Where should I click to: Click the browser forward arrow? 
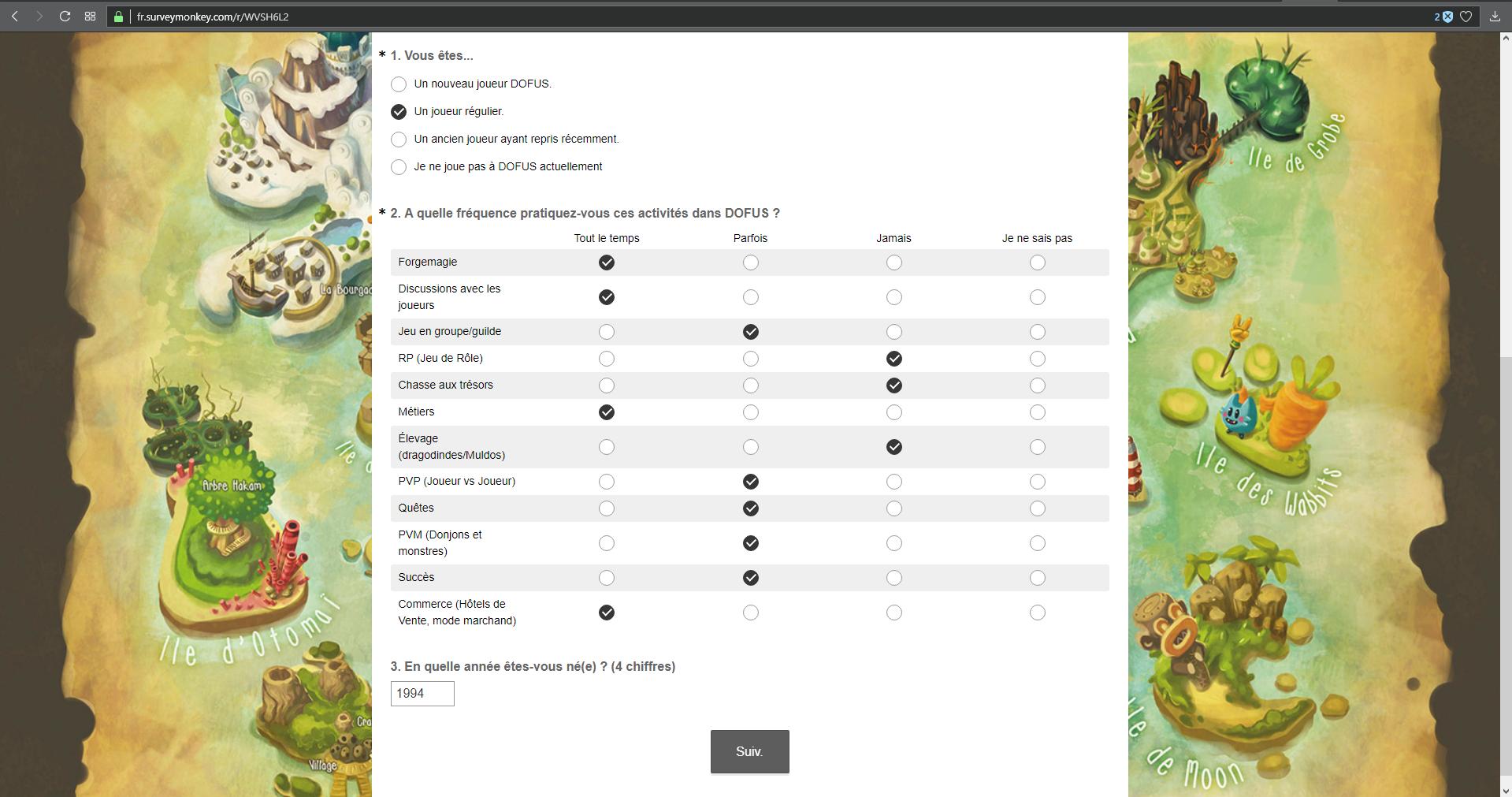39,17
